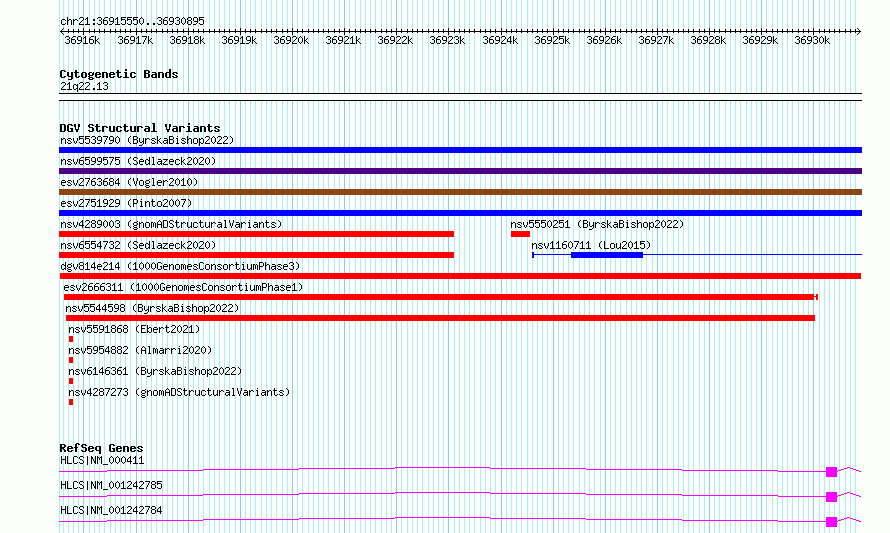
Task: Click the nsv6554732 (Sedlazeck2020) label
Action: click(x=138, y=245)
